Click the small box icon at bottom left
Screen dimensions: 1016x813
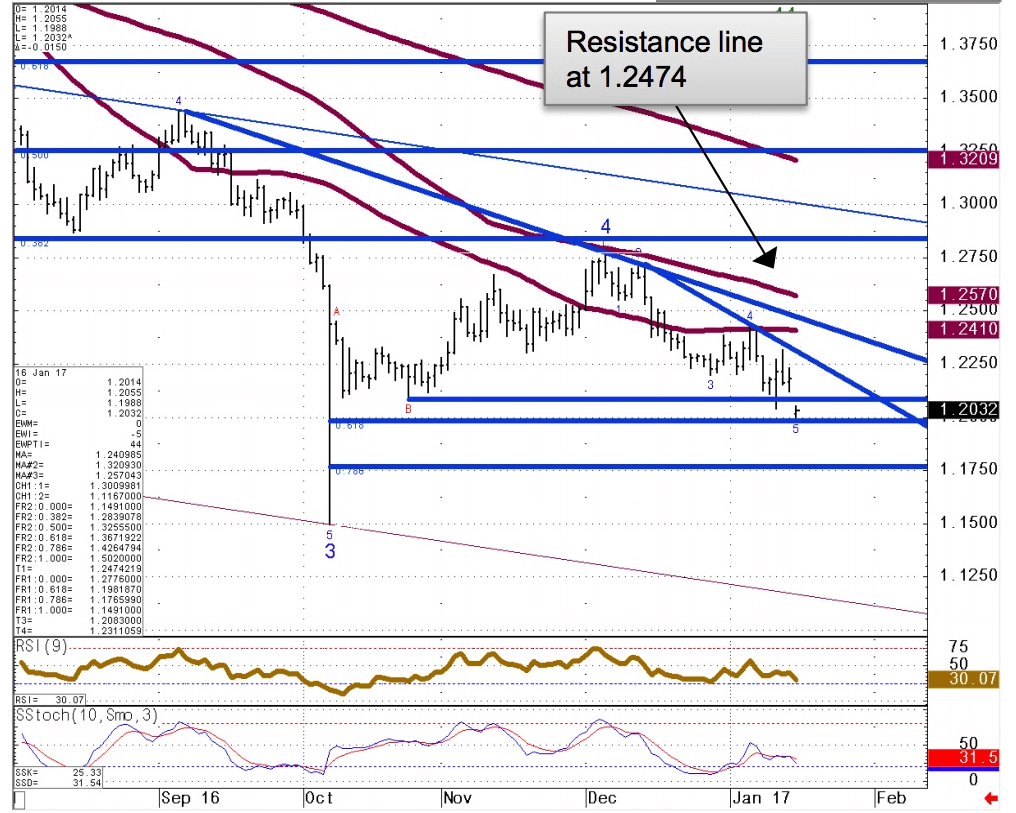pyautogui.click(x=18, y=800)
